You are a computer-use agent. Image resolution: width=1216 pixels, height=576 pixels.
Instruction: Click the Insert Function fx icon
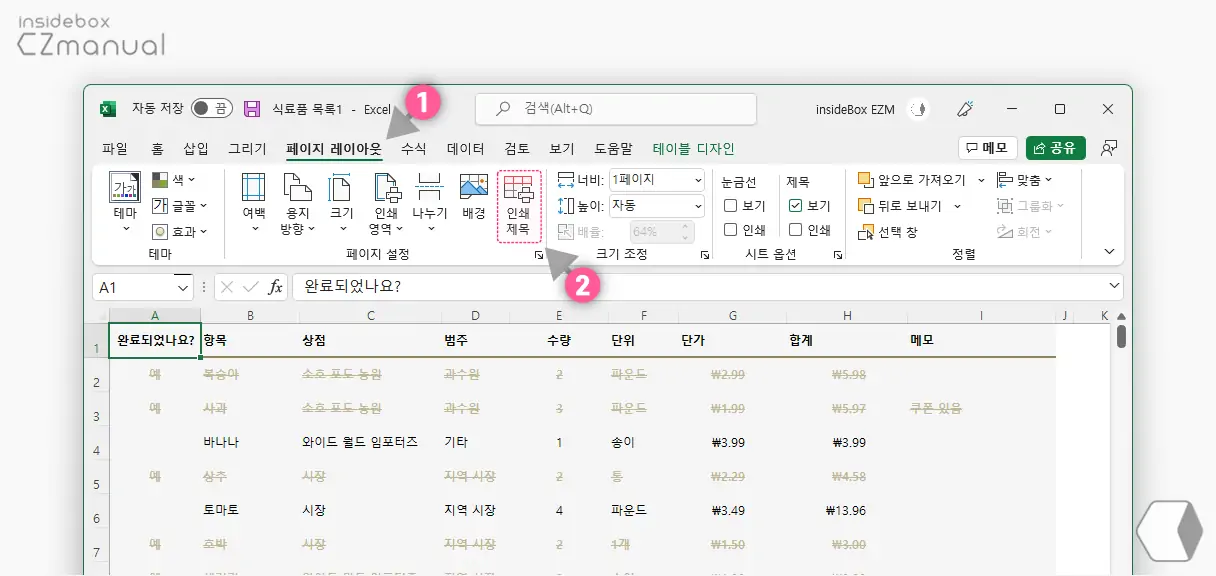(x=277, y=286)
